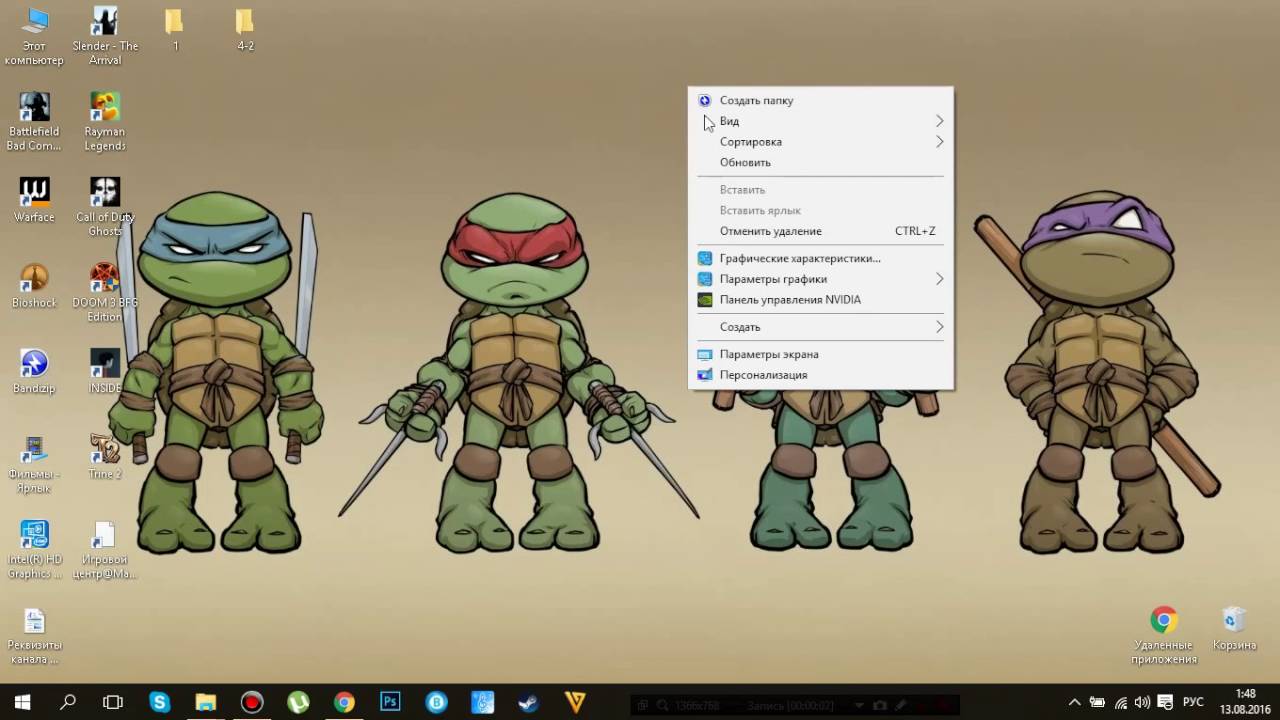Image resolution: width=1280 pixels, height=720 pixels.
Task: Select the Rayman Legends shortcut
Action: coord(105,121)
